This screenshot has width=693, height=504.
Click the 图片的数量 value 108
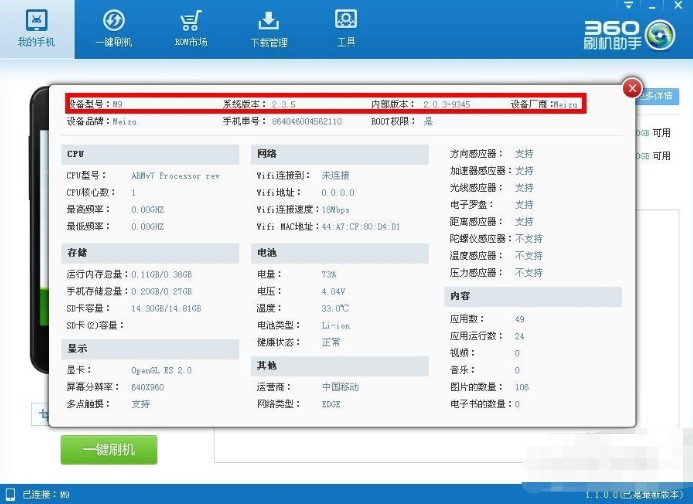tap(522, 387)
